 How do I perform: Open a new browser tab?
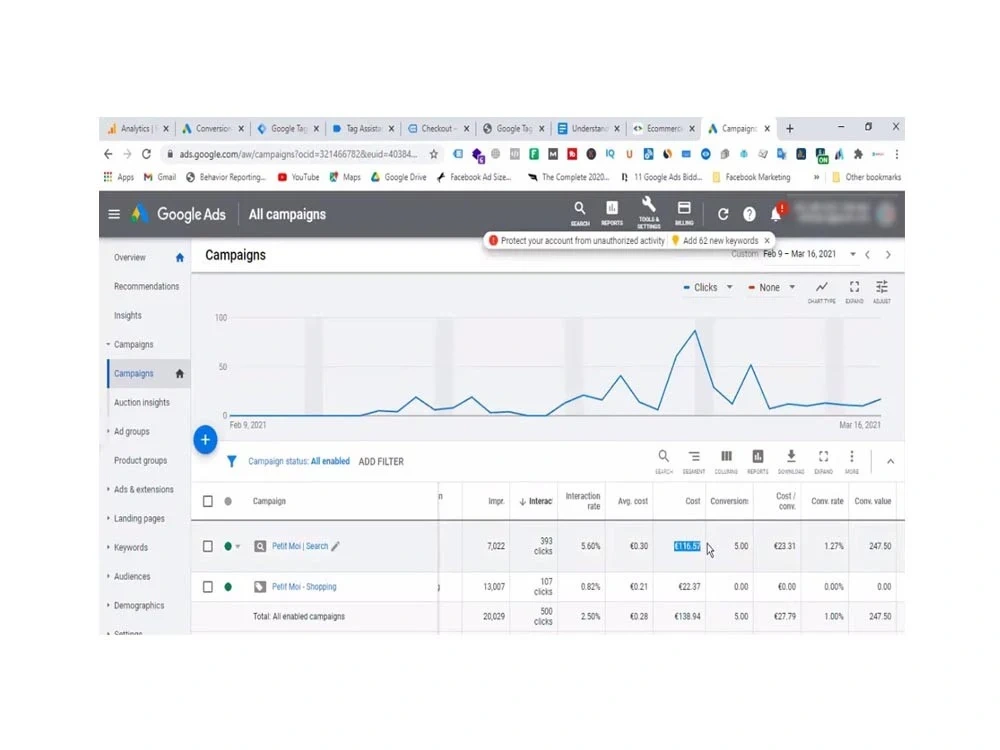(790, 129)
